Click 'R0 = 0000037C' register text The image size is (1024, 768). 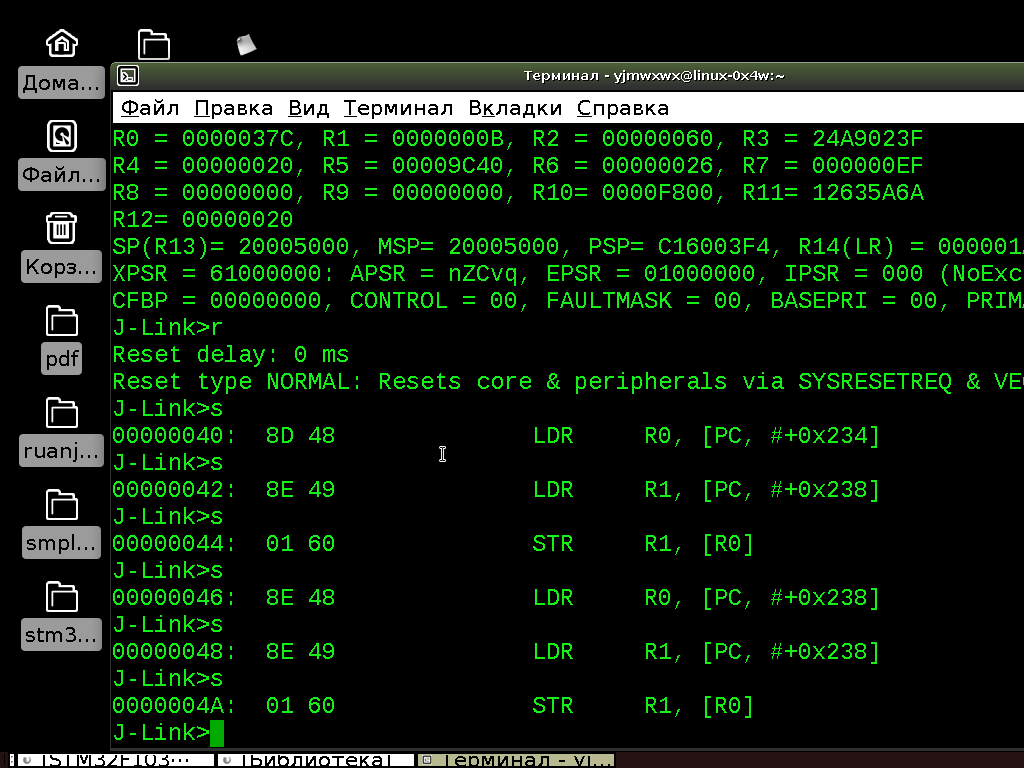(x=208, y=138)
